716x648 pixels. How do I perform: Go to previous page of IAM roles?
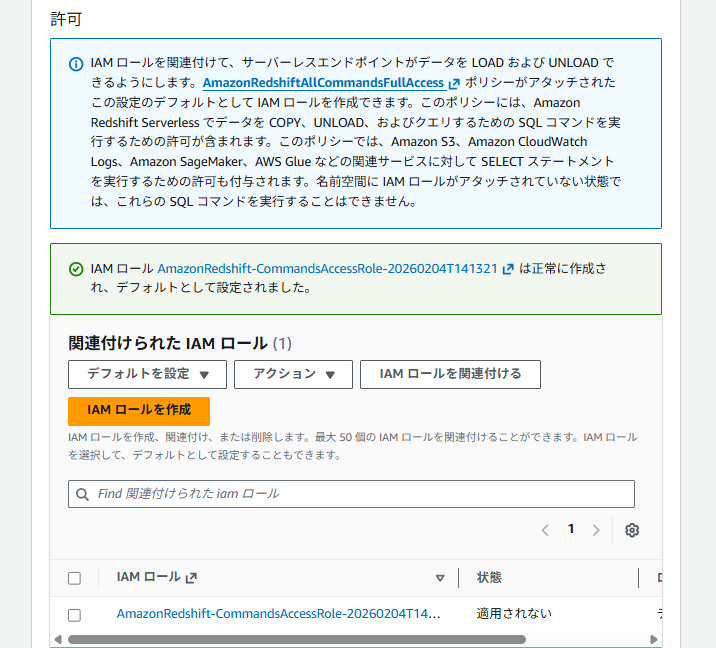(x=545, y=530)
